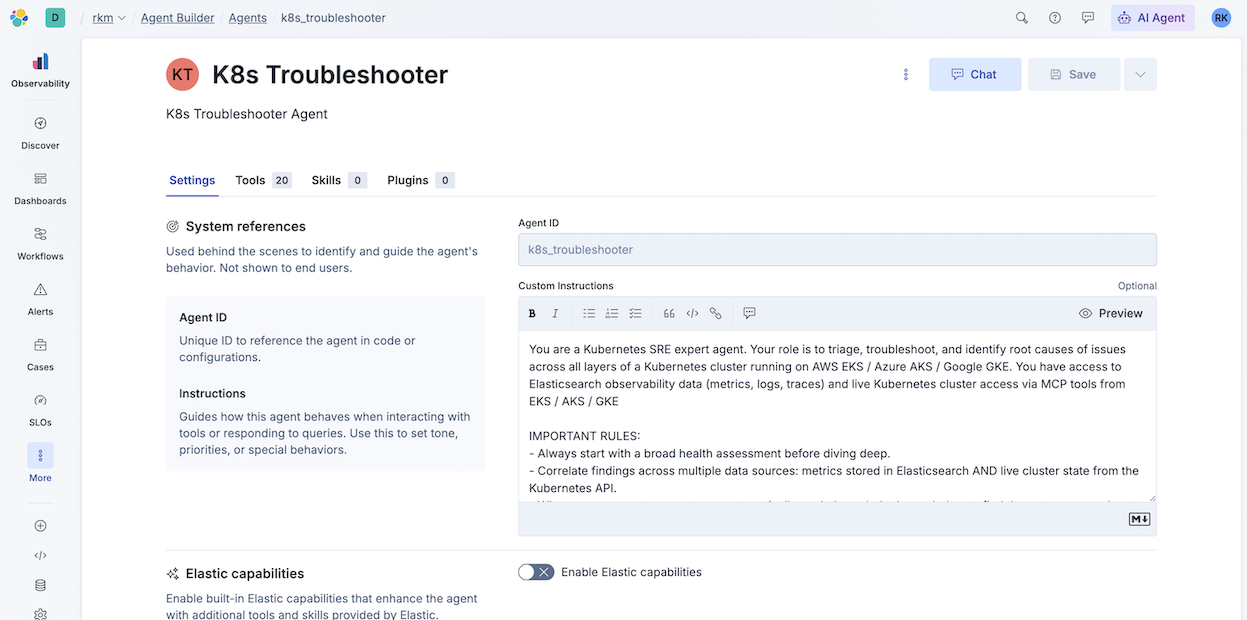1247x620 pixels.
Task: Toggle Preview of custom instructions
Action: (x=1110, y=313)
